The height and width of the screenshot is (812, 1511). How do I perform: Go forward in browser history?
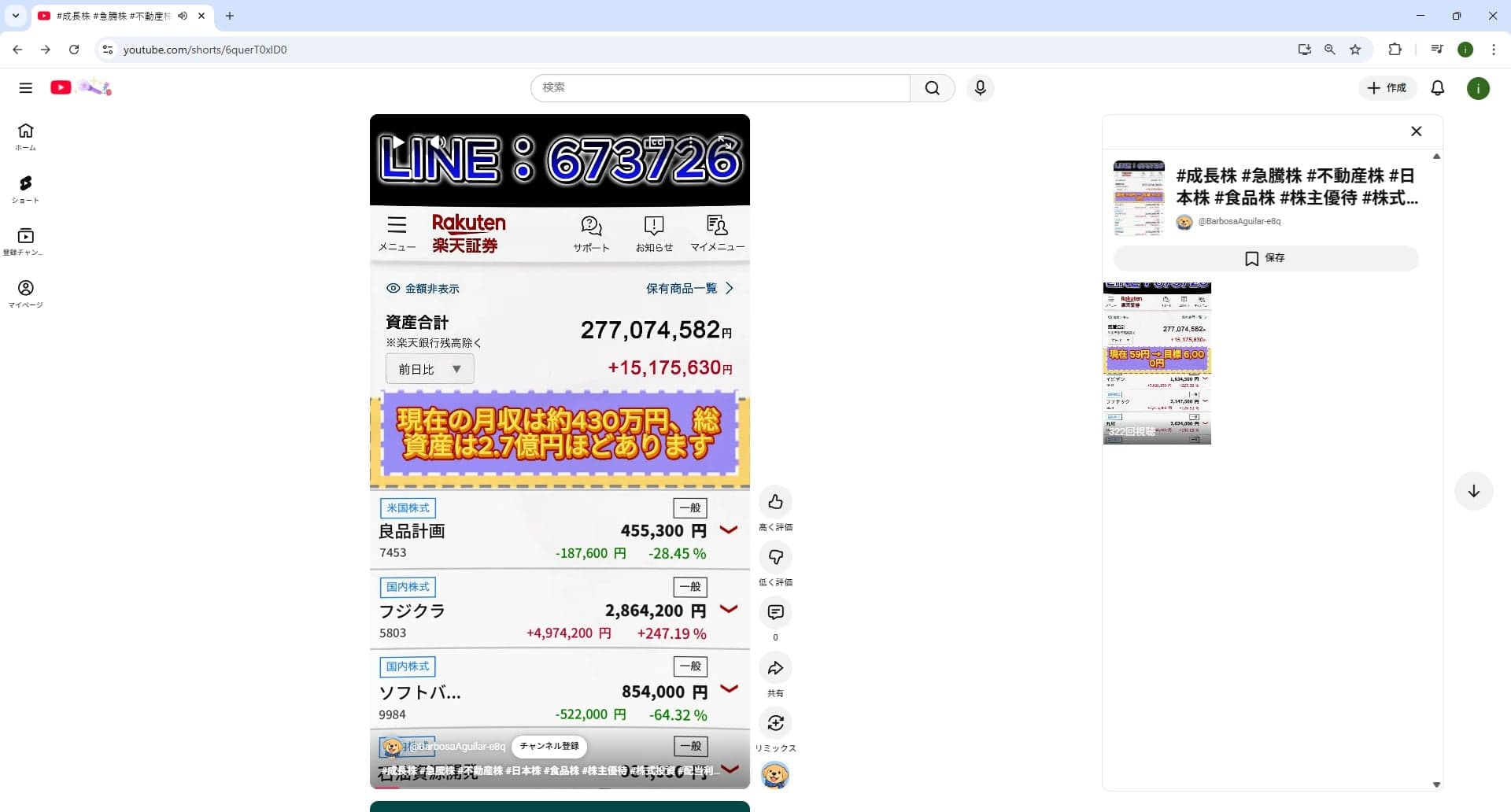pyautogui.click(x=46, y=50)
